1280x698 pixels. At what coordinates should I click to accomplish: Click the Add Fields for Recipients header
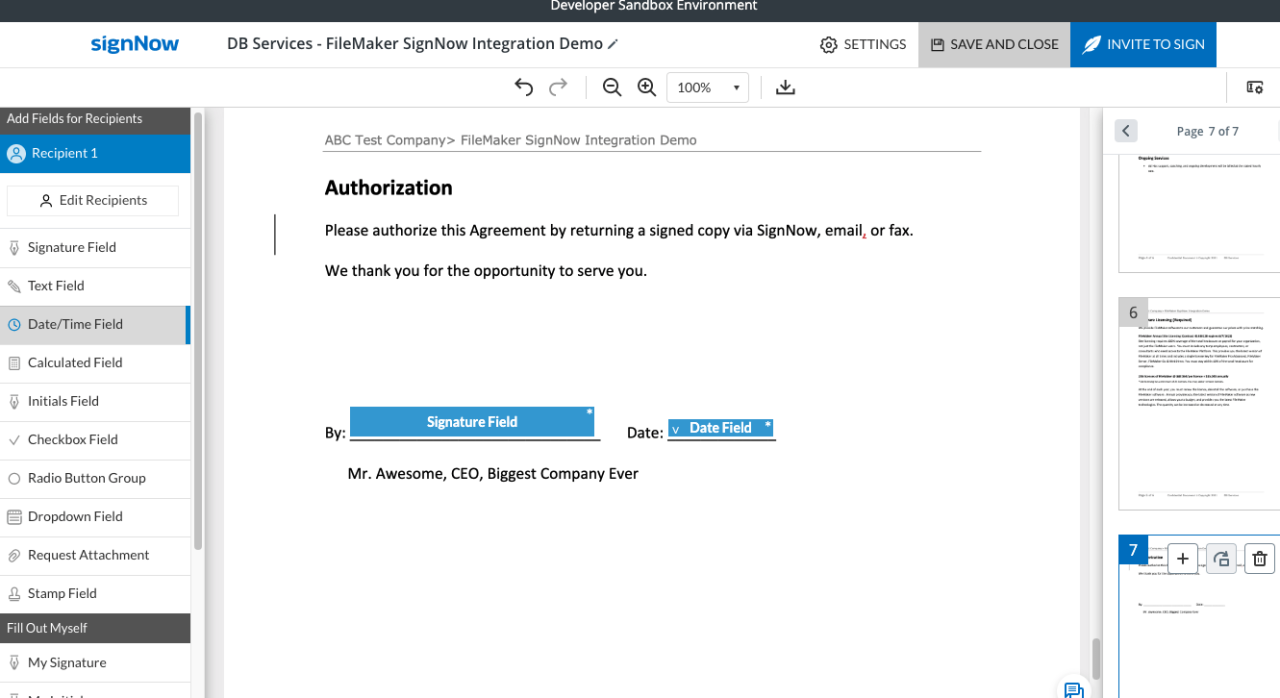(95, 119)
